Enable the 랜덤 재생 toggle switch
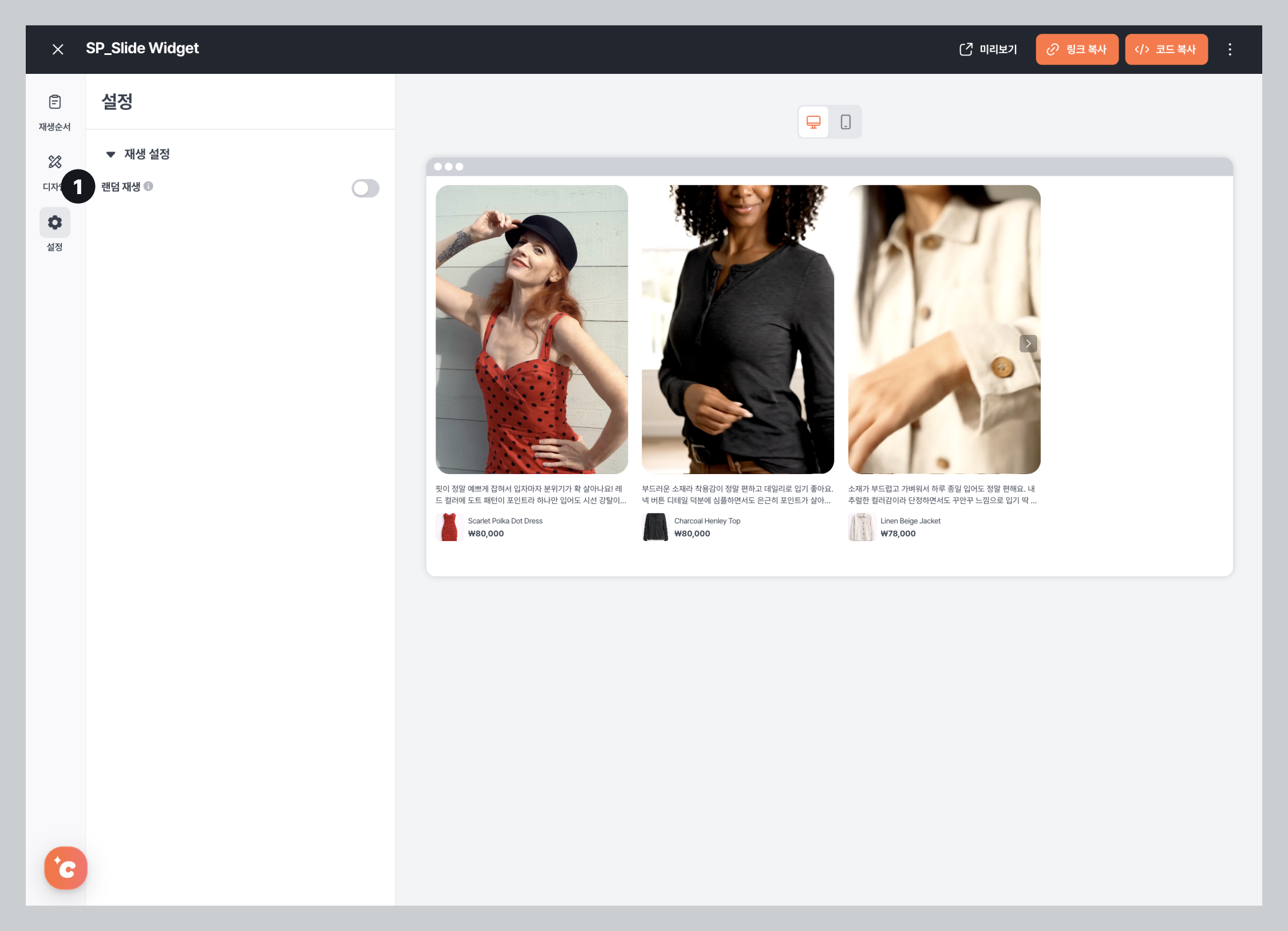 [x=365, y=188]
